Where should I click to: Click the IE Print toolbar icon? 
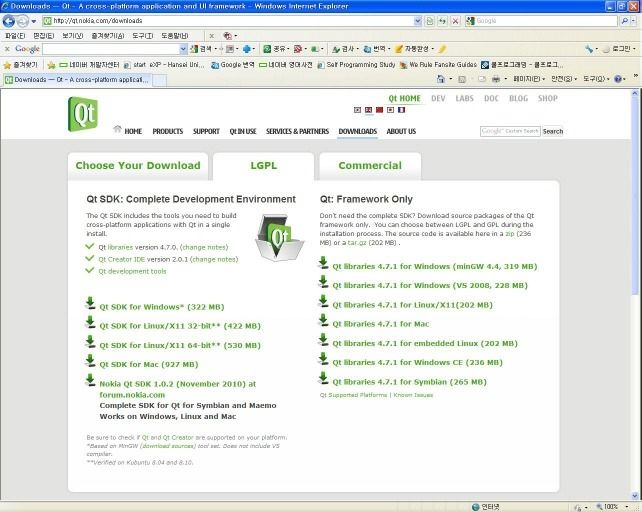[x=496, y=79]
